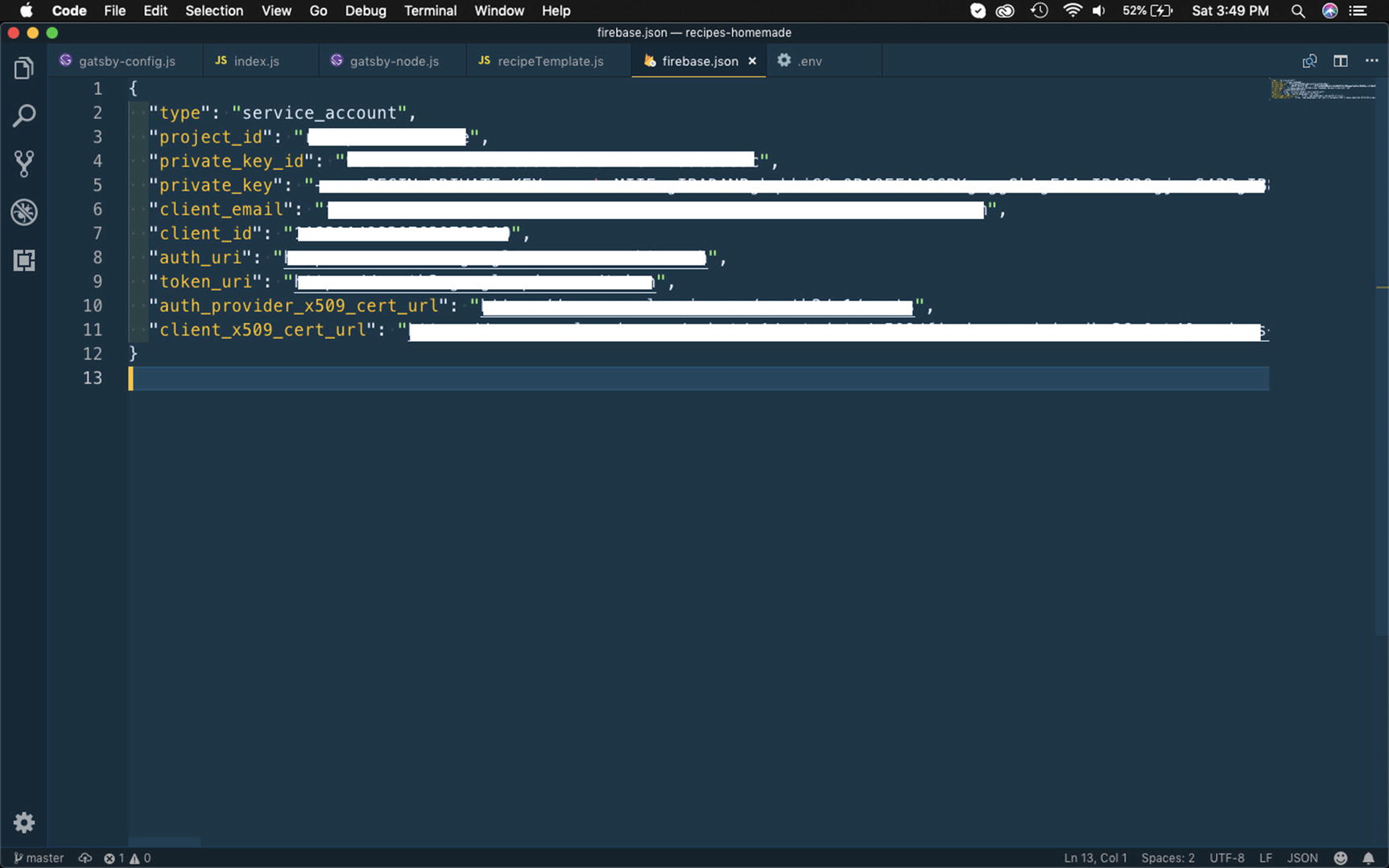Image resolution: width=1389 pixels, height=868 pixels.
Task: Open the Apple menu
Action: tap(26, 10)
